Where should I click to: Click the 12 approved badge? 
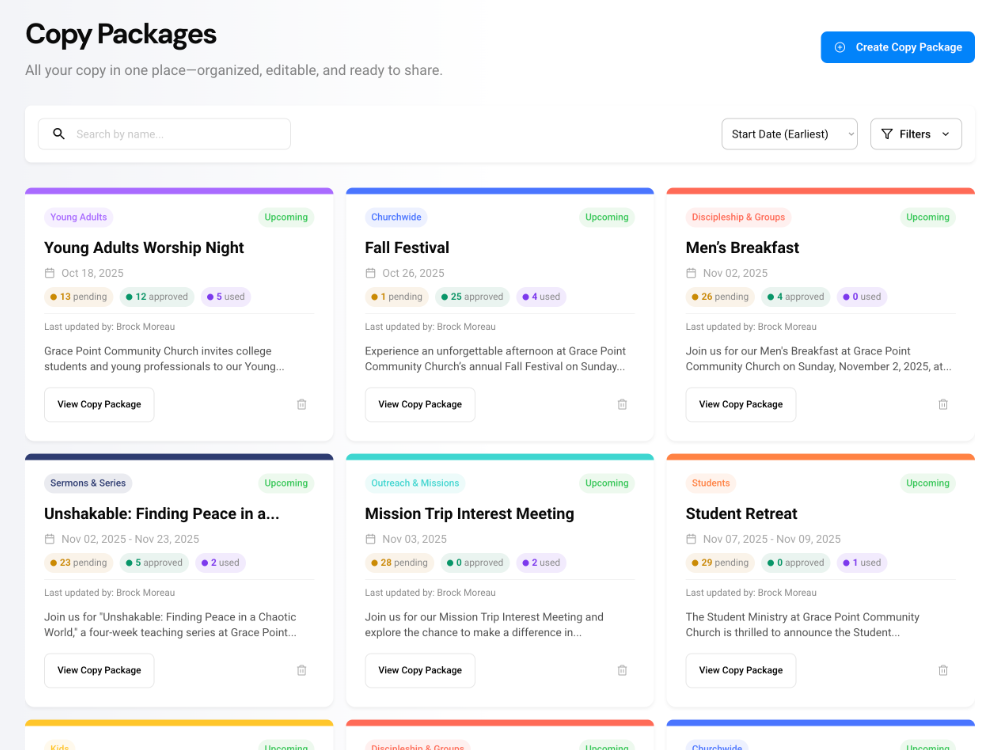click(x=157, y=297)
